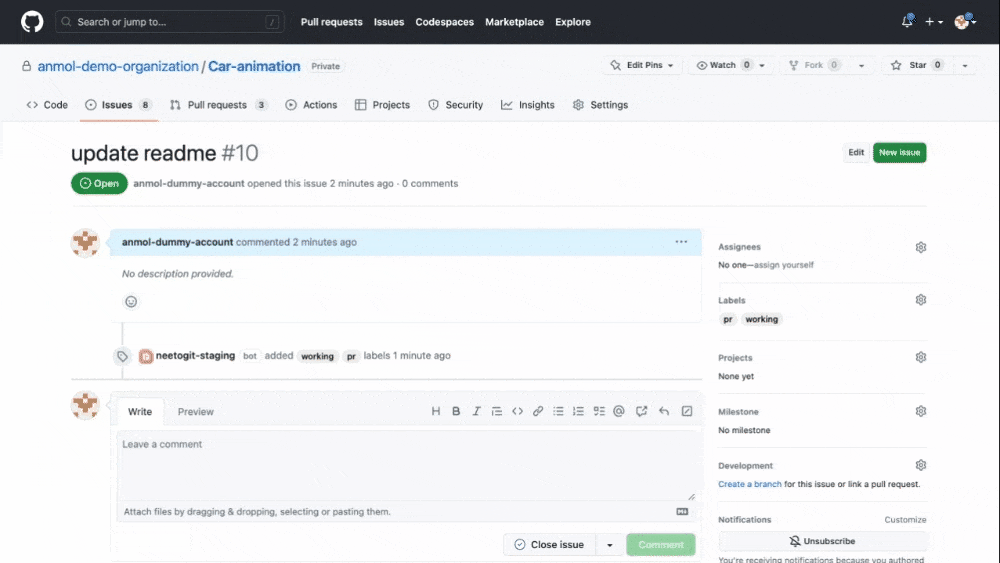
Task: Click the Leave a comment text area
Action: pyautogui.click(x=409, y=465)
